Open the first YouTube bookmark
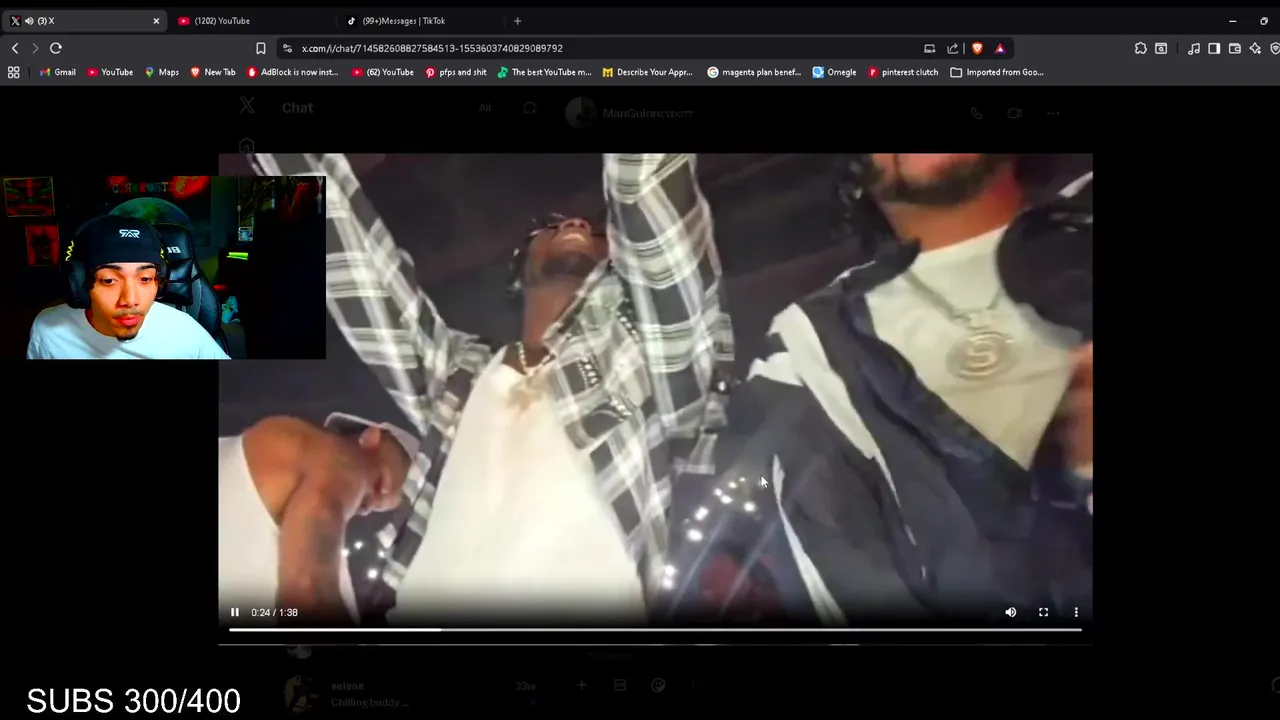 click(110, 72)
